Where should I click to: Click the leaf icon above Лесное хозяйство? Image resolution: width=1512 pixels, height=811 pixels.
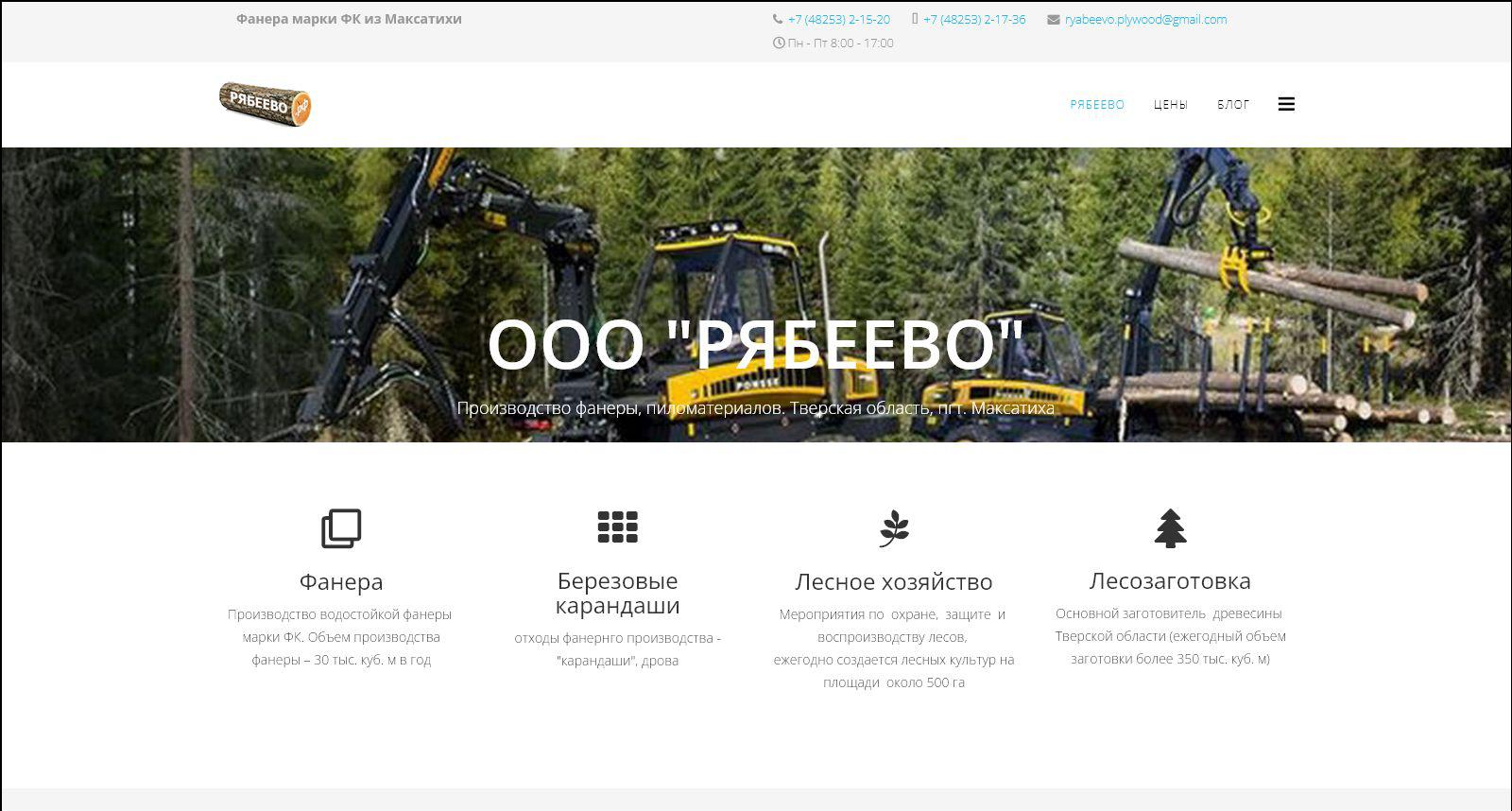(x=894, y=528)
